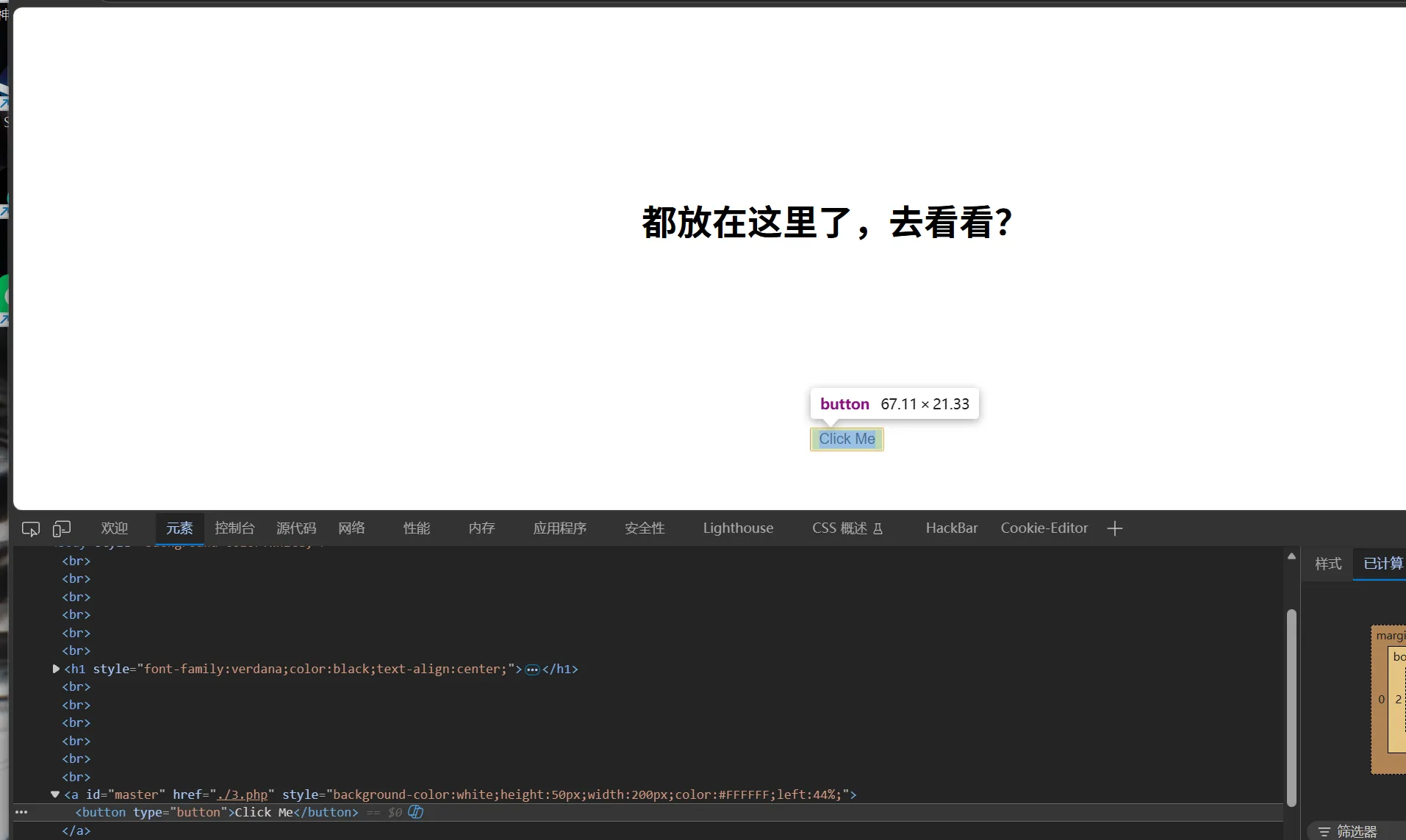1406x840 pixels.
Task: Click the CSS 概述 experiment flask icon
Action: 878,528
